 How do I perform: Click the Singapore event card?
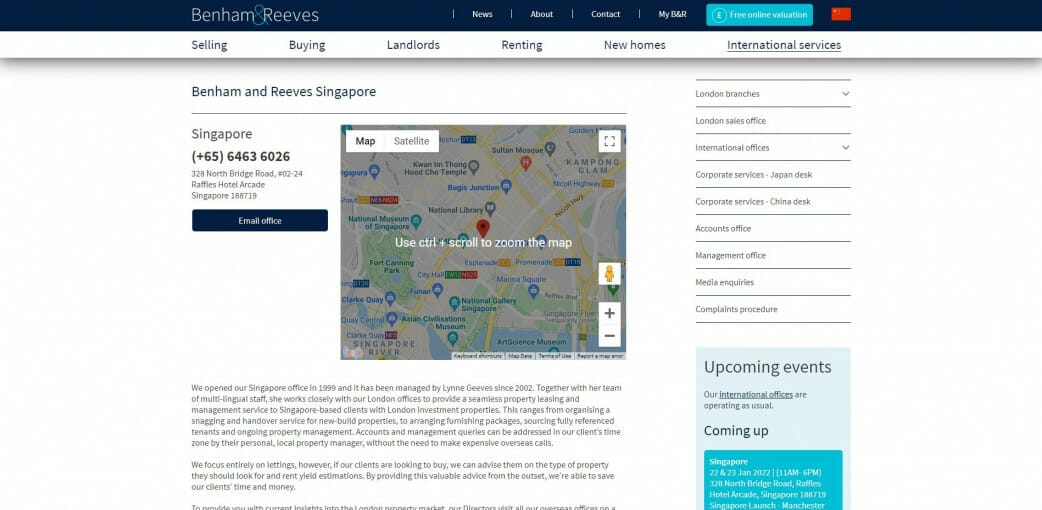(773, 480)
